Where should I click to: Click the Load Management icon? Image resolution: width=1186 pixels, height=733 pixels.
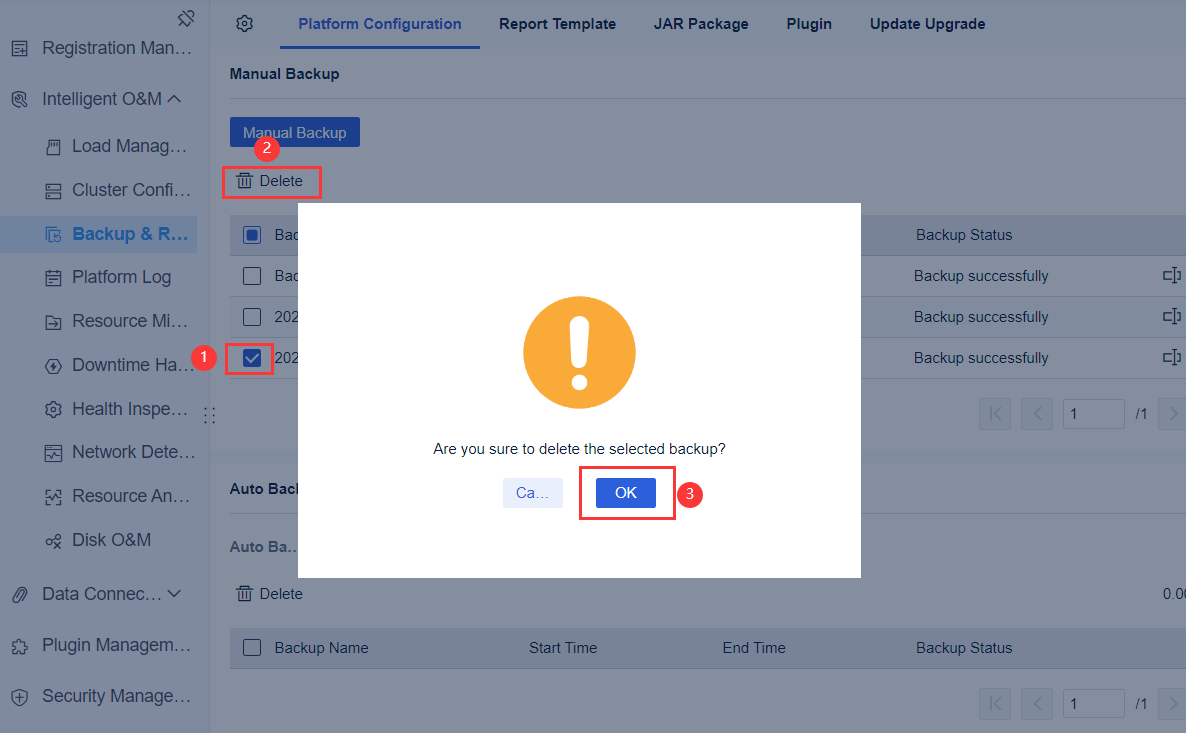[53, 147]
